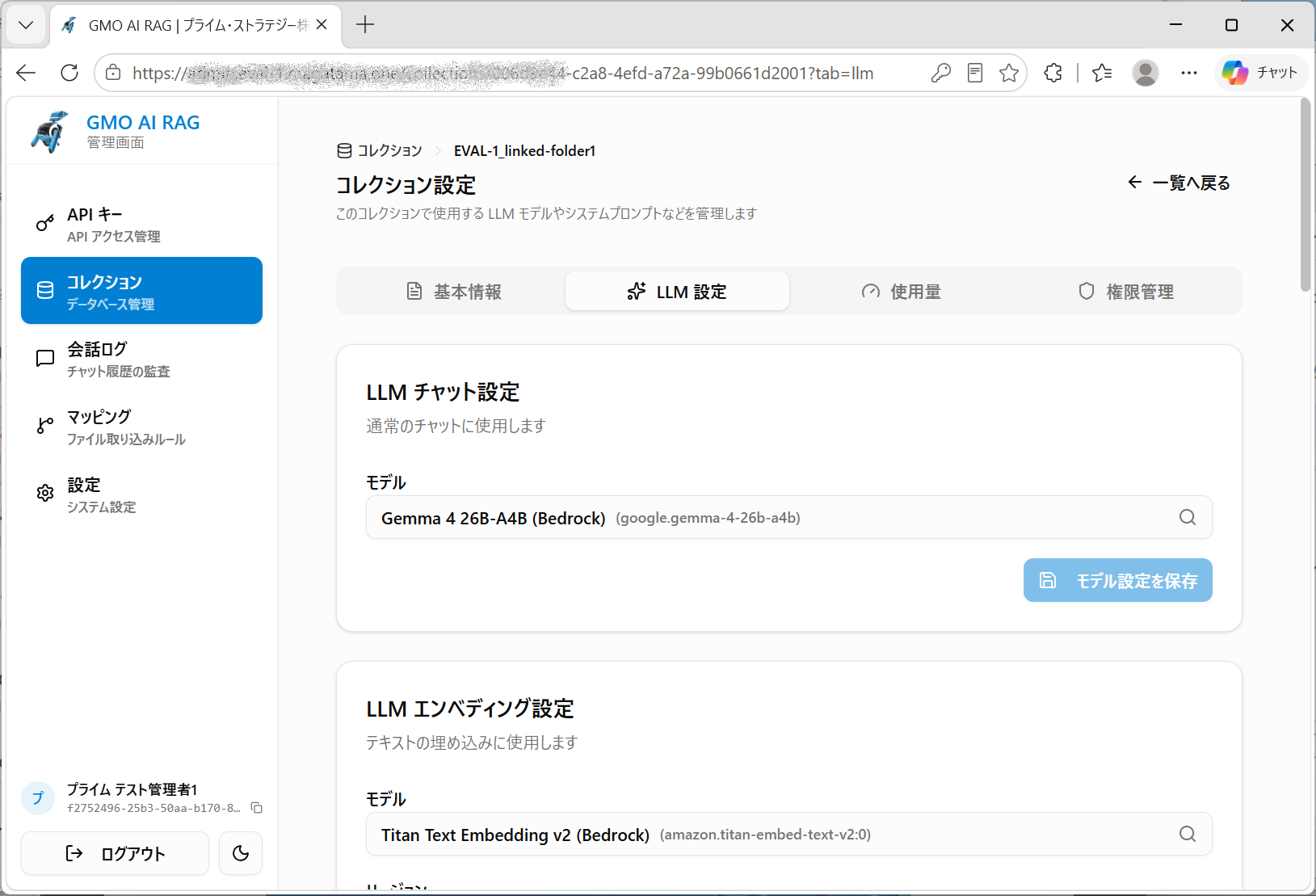This screenshot has width=1316, height=896.
Task: Open Copilot チャット button
Action: click(x=1260, y=73)
